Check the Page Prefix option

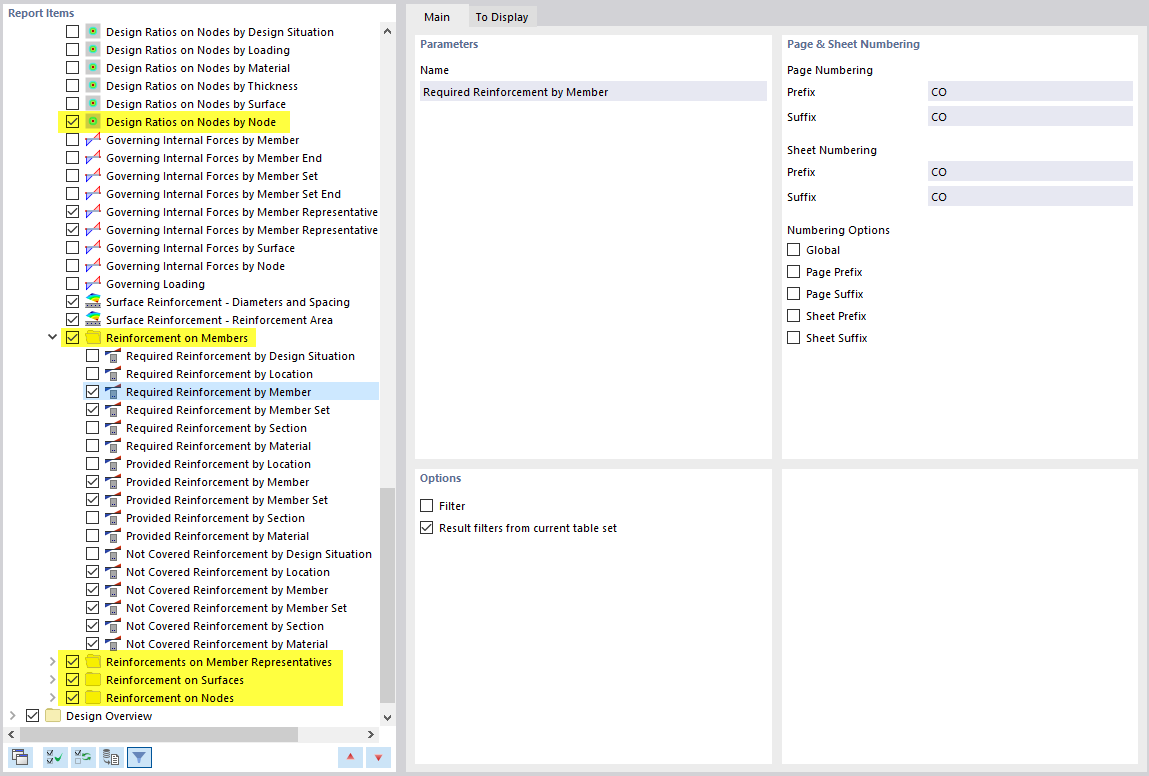coord(794,272)
